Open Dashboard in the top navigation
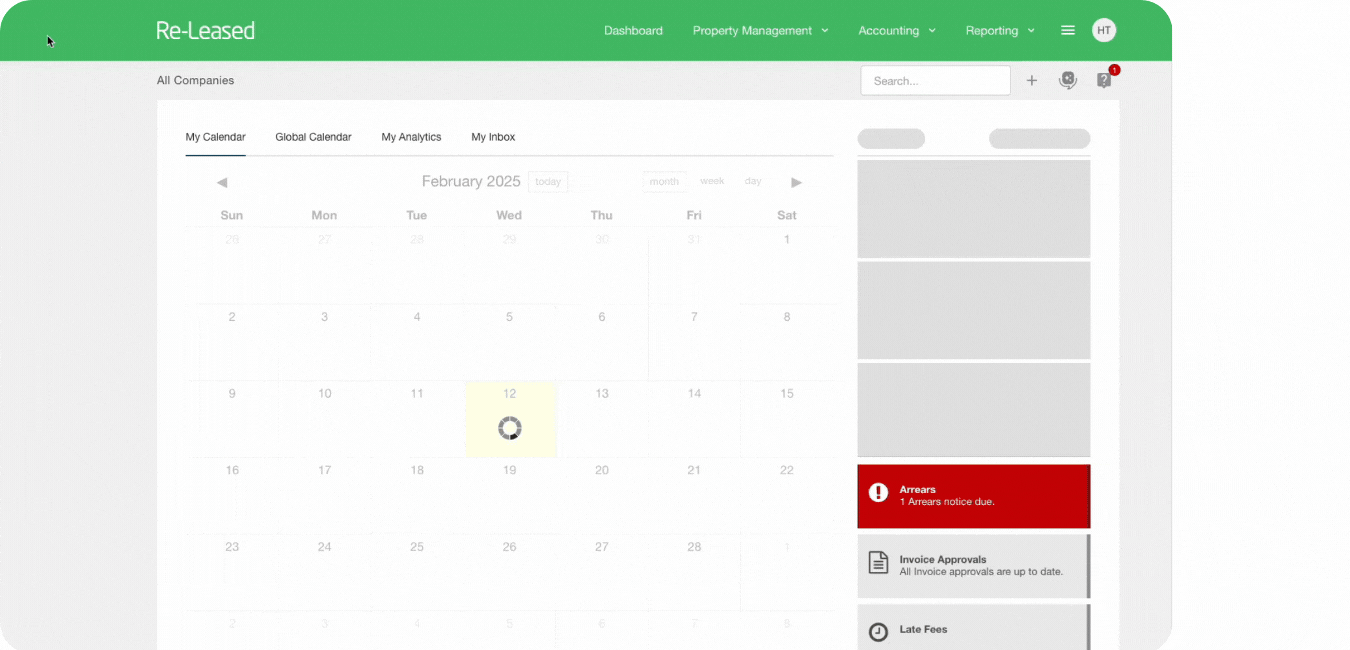The width and height of the screenshot is (1350, 650). [633, 31]
